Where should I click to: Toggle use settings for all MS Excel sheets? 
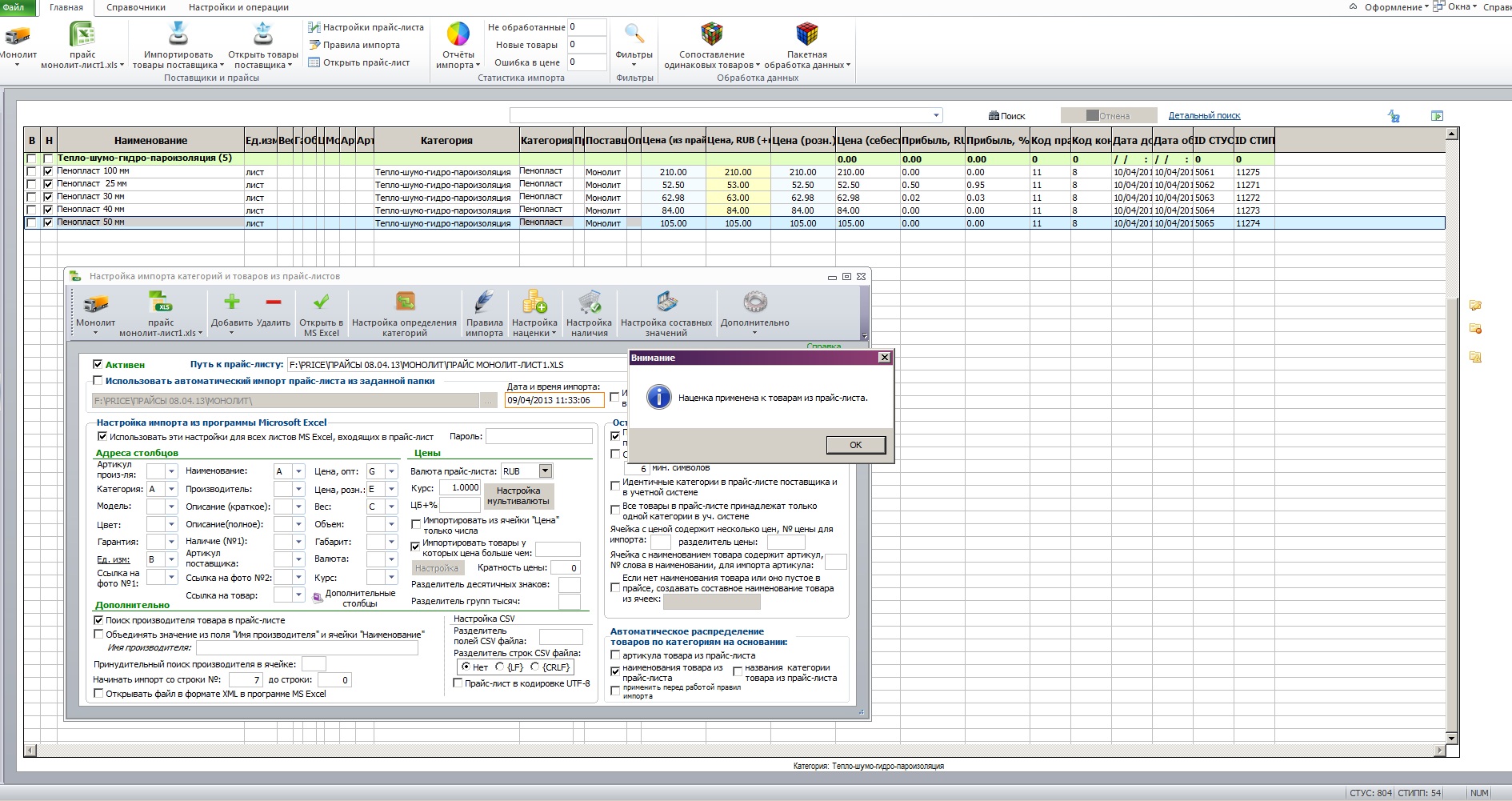coord(102,437)
